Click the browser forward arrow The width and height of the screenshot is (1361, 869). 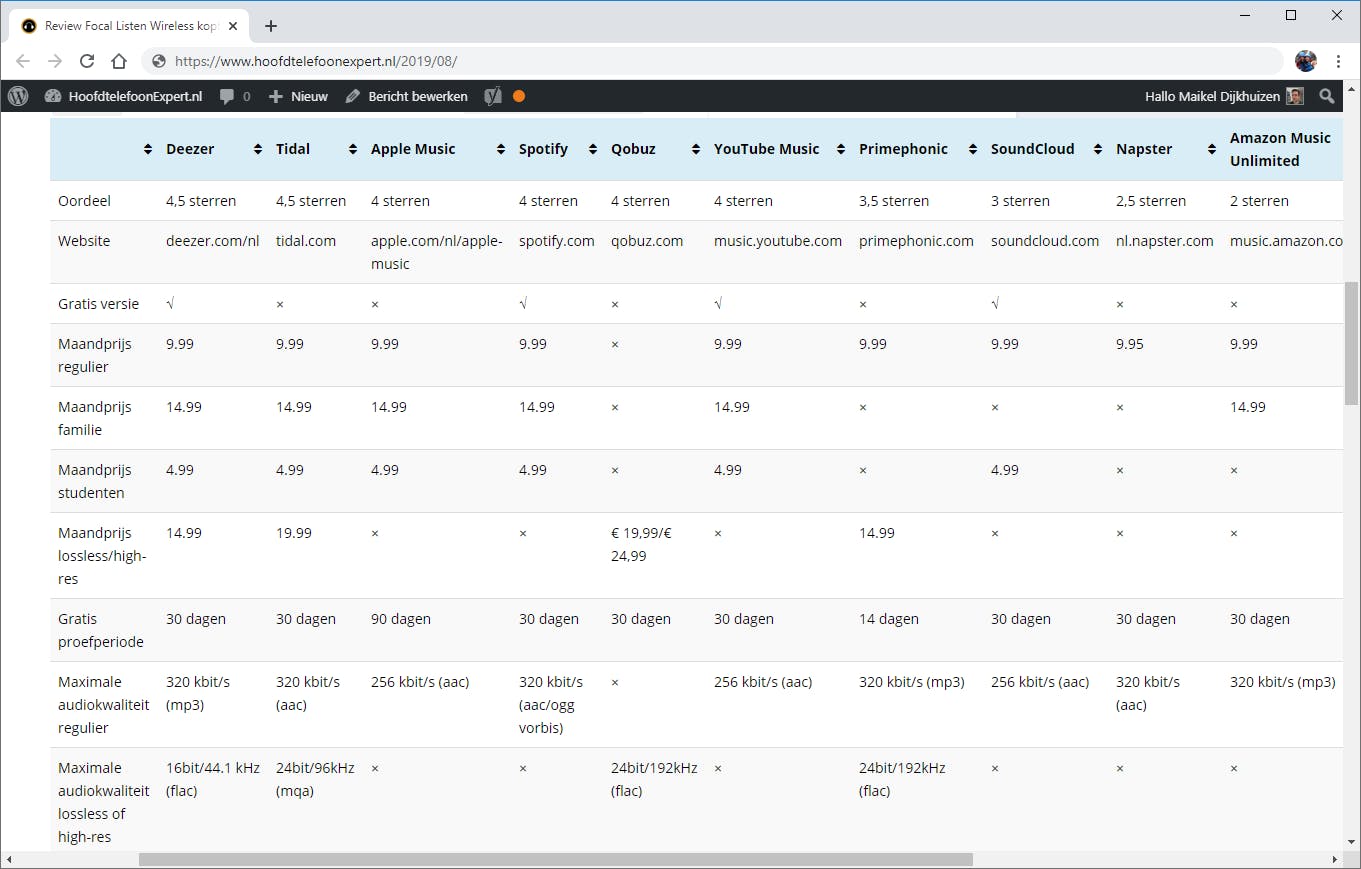pyautogui.click(x=55, y=61)
